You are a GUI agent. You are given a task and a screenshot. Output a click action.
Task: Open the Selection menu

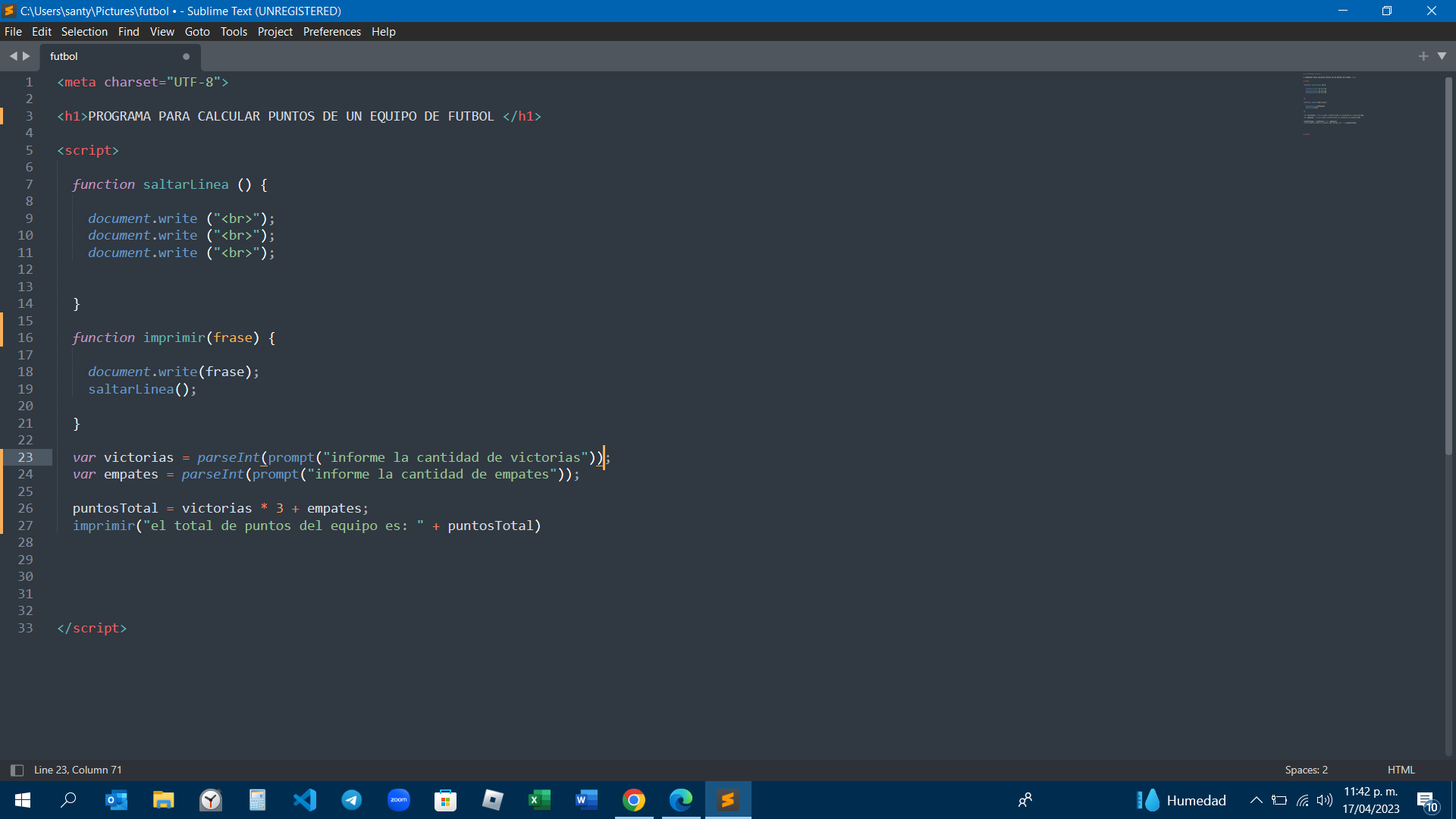tap(84, 32)
